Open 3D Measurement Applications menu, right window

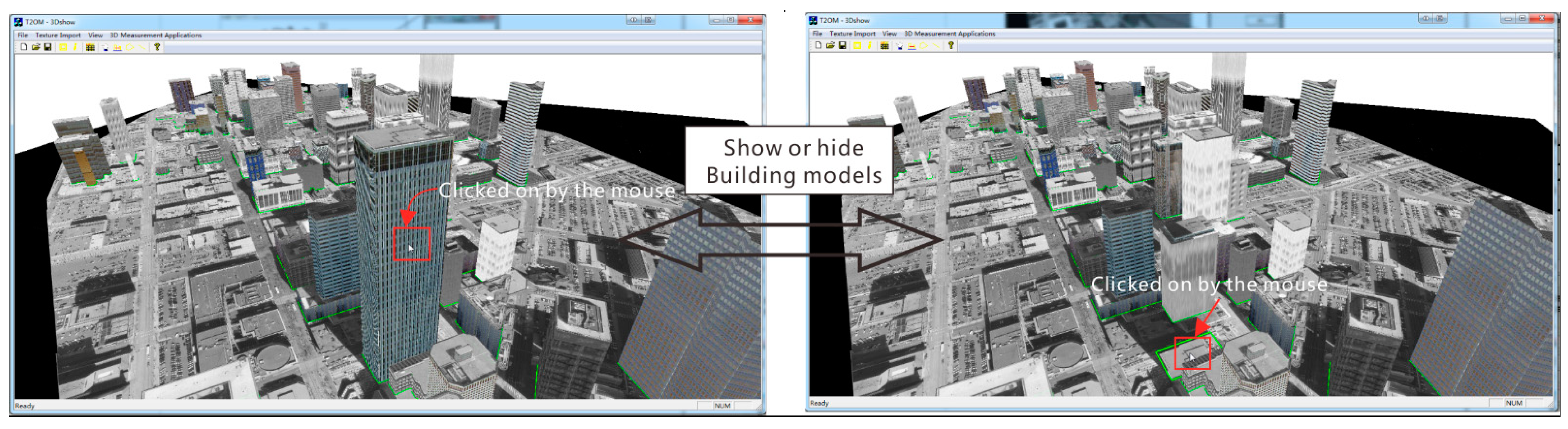[950, 33]
